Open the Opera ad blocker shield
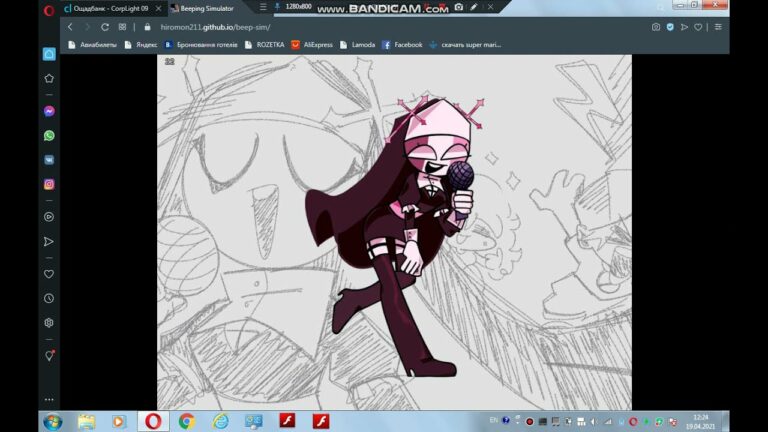The height and width of the screenshot is (432, 768). coord(670,27)
